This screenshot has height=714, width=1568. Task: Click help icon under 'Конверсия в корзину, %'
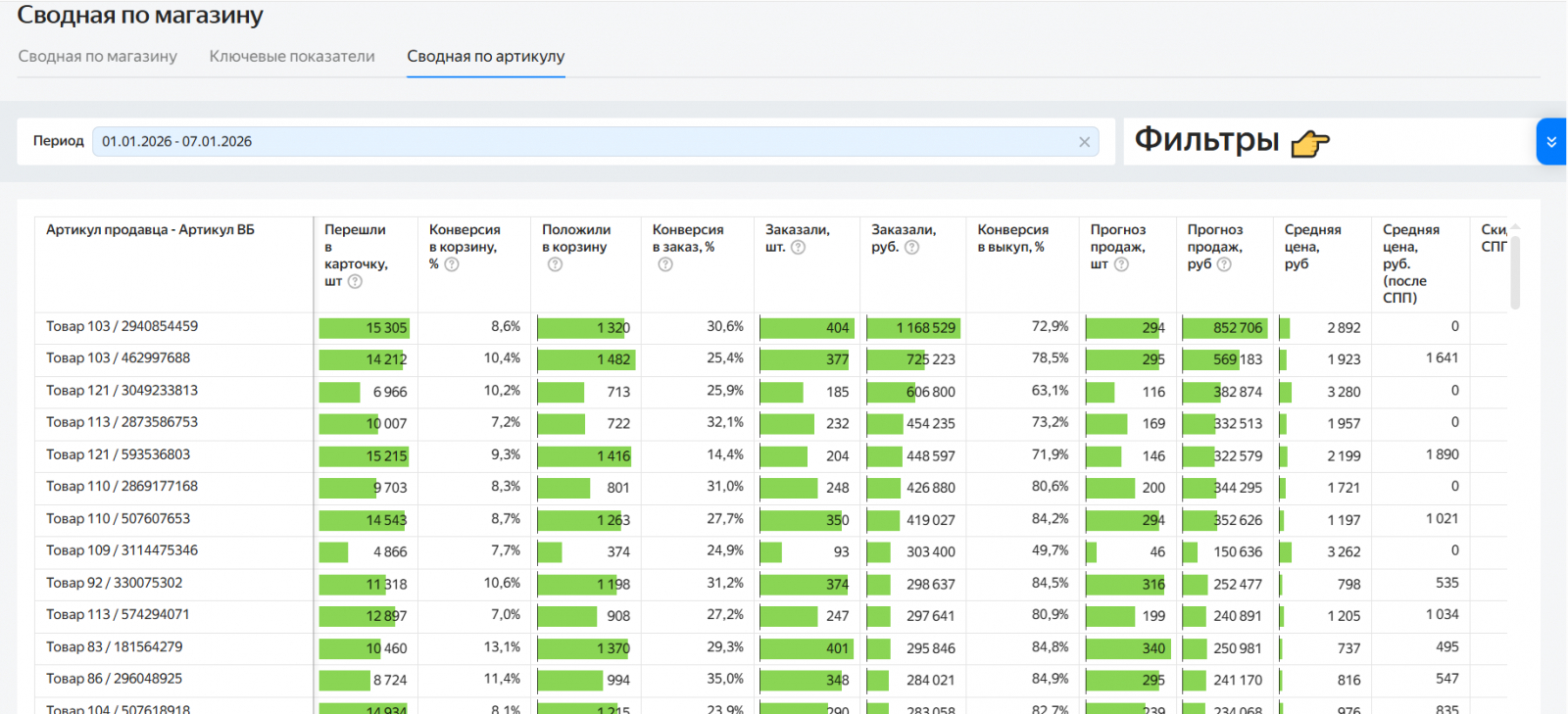pyautogui.click(x=452, y=264)
